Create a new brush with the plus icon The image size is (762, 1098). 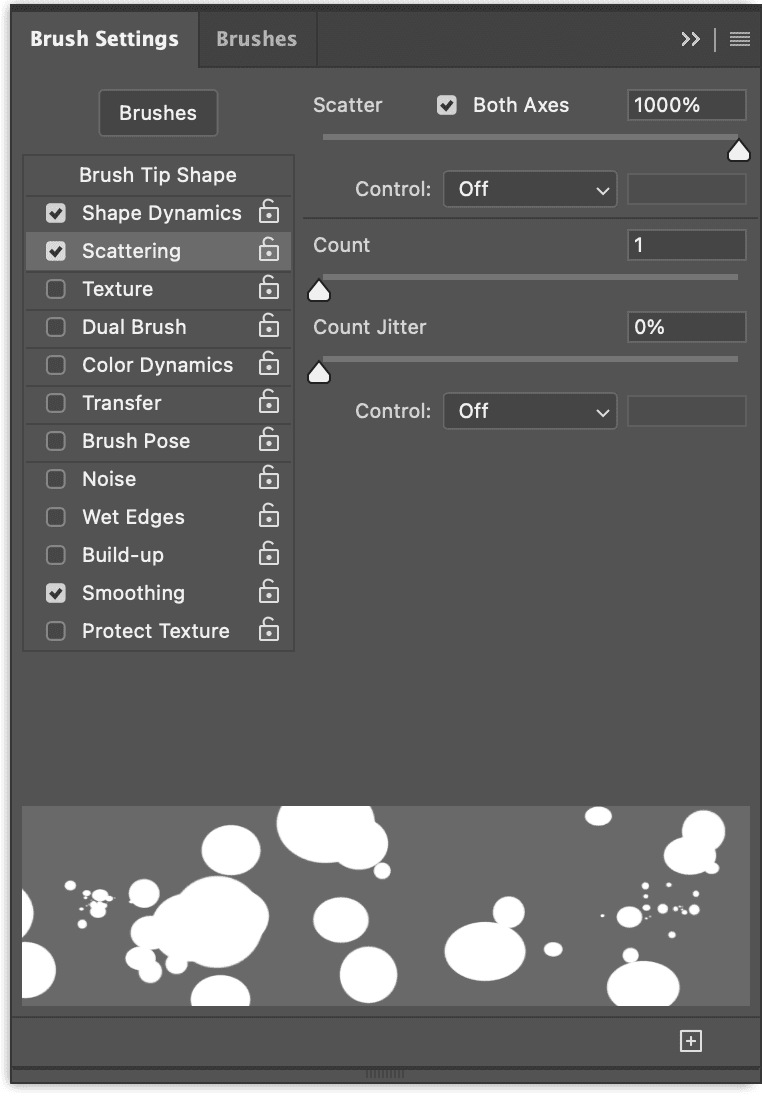click(690, 1040)
